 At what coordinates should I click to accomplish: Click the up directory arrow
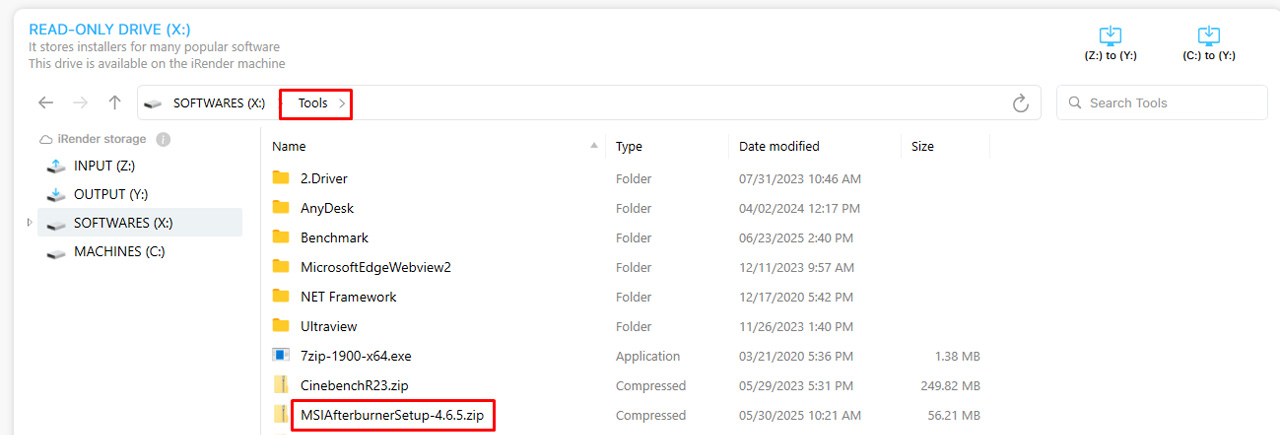(x=115, y=103)
